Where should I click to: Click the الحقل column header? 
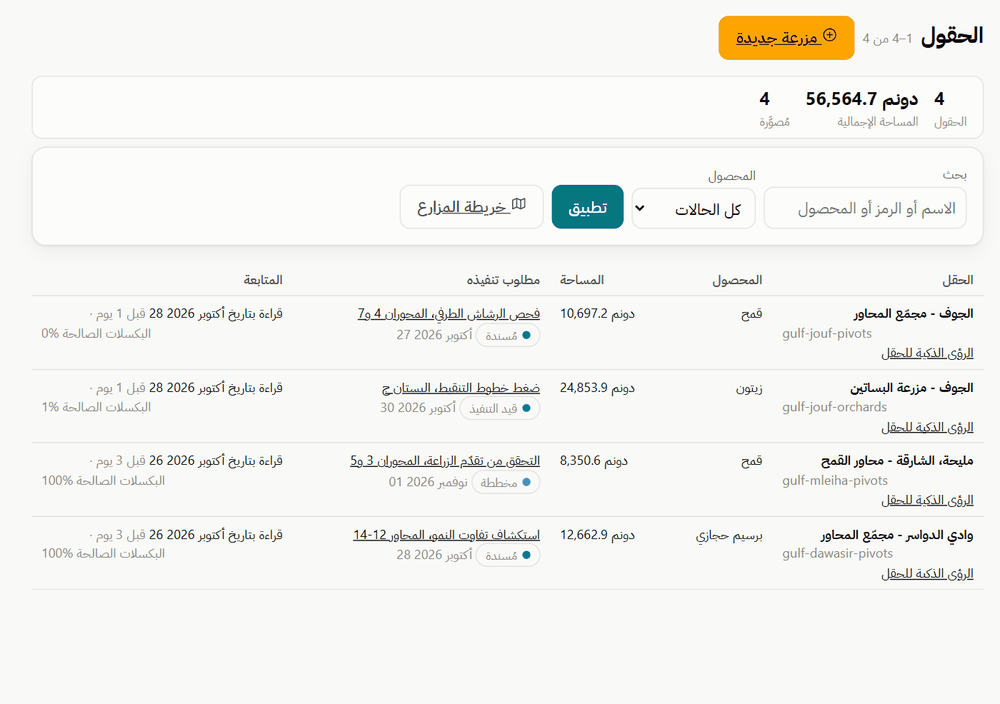pos(958,280)
